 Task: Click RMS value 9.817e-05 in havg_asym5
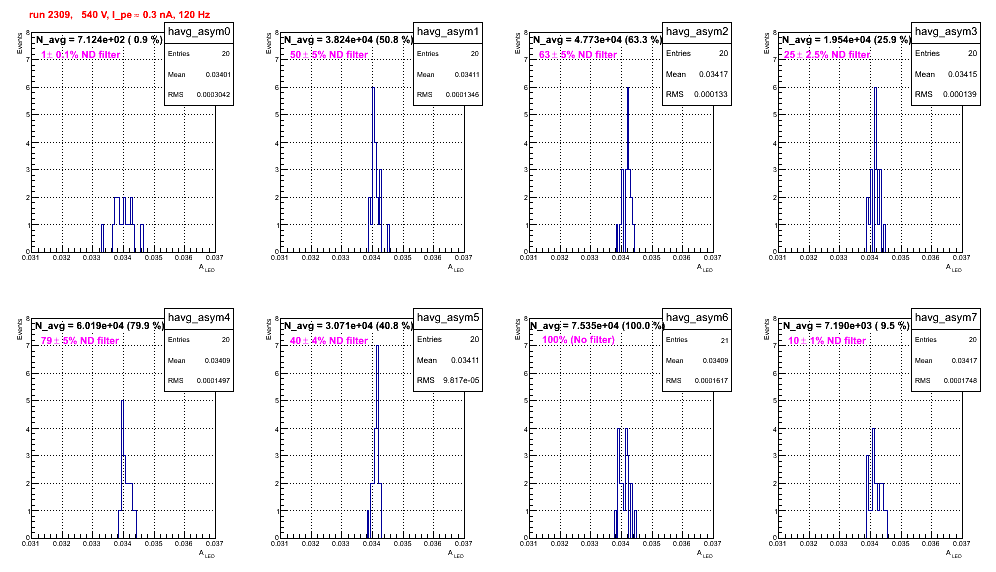tap(461, 380)
